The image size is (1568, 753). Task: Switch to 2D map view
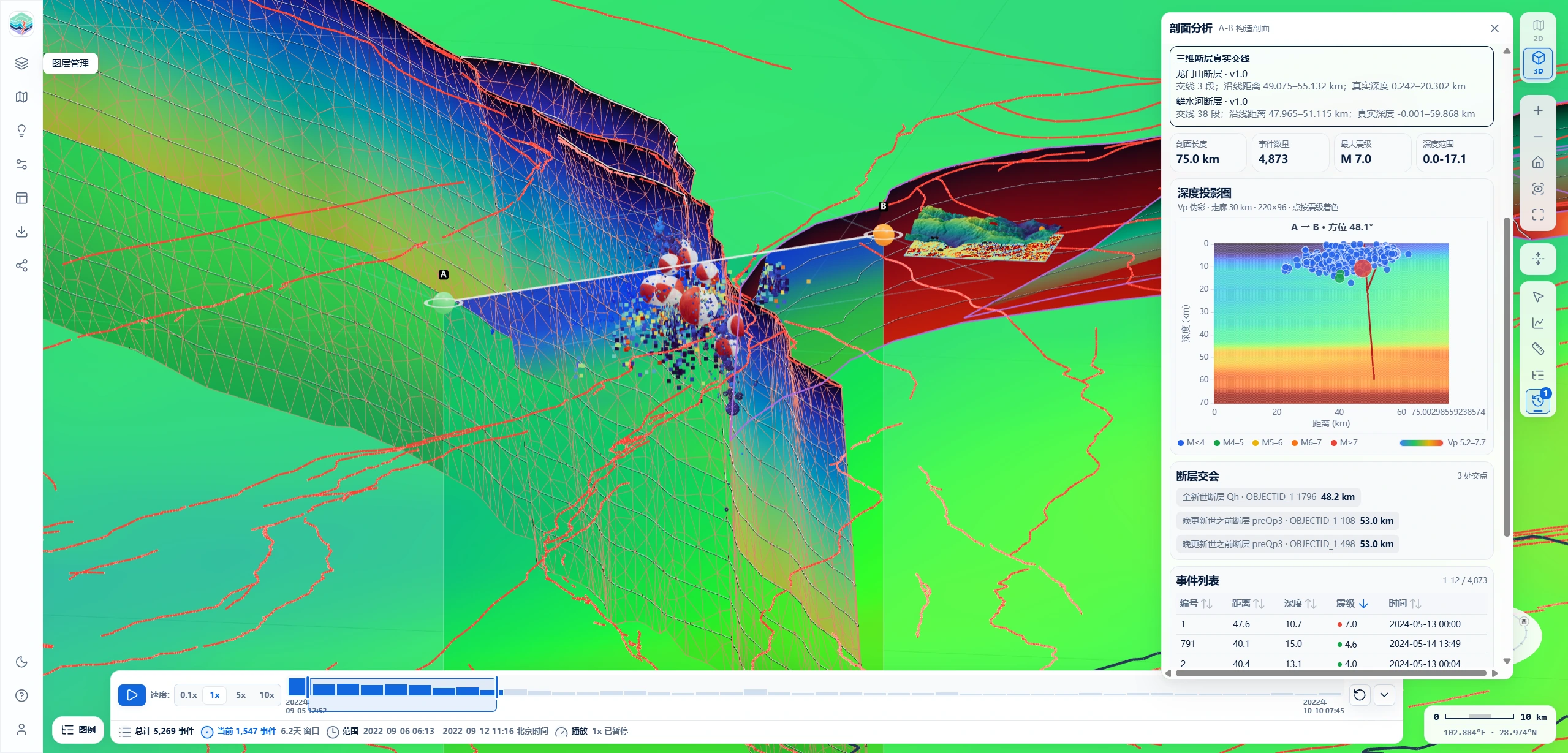coord(1538,30)
